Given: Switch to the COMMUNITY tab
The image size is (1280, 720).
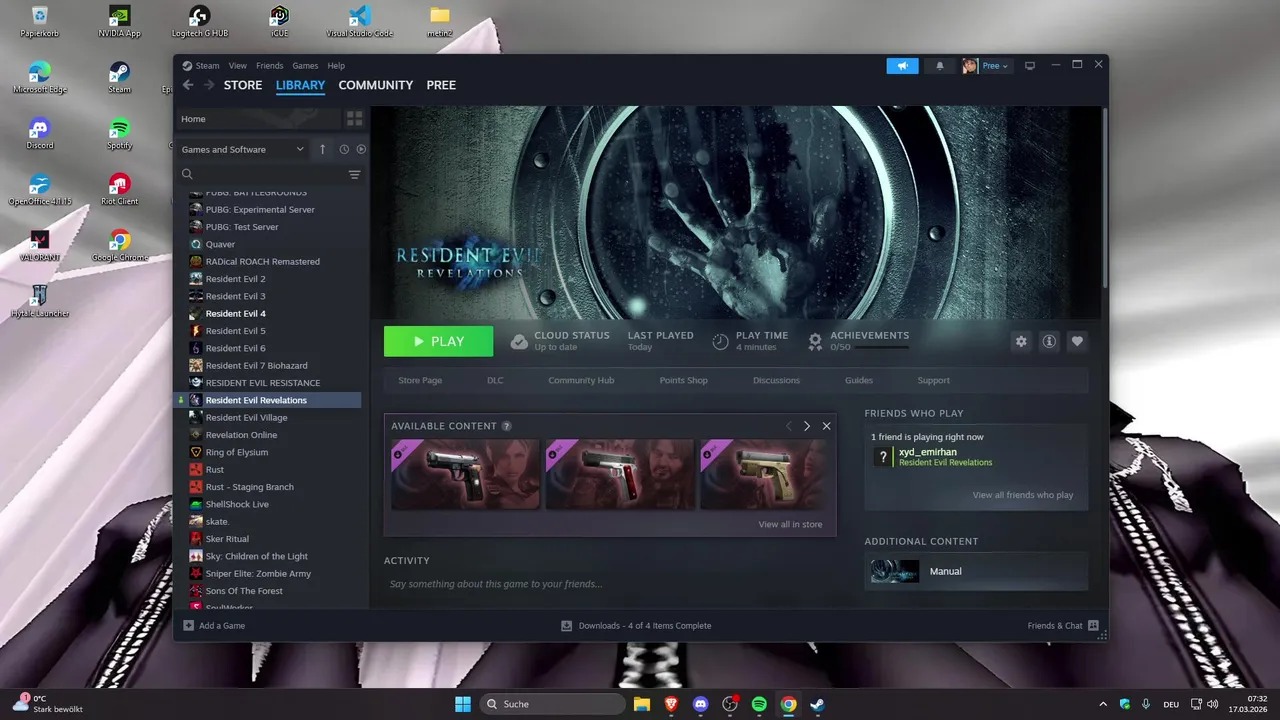Looking at the screenshot, I should (x=376, y=85).
